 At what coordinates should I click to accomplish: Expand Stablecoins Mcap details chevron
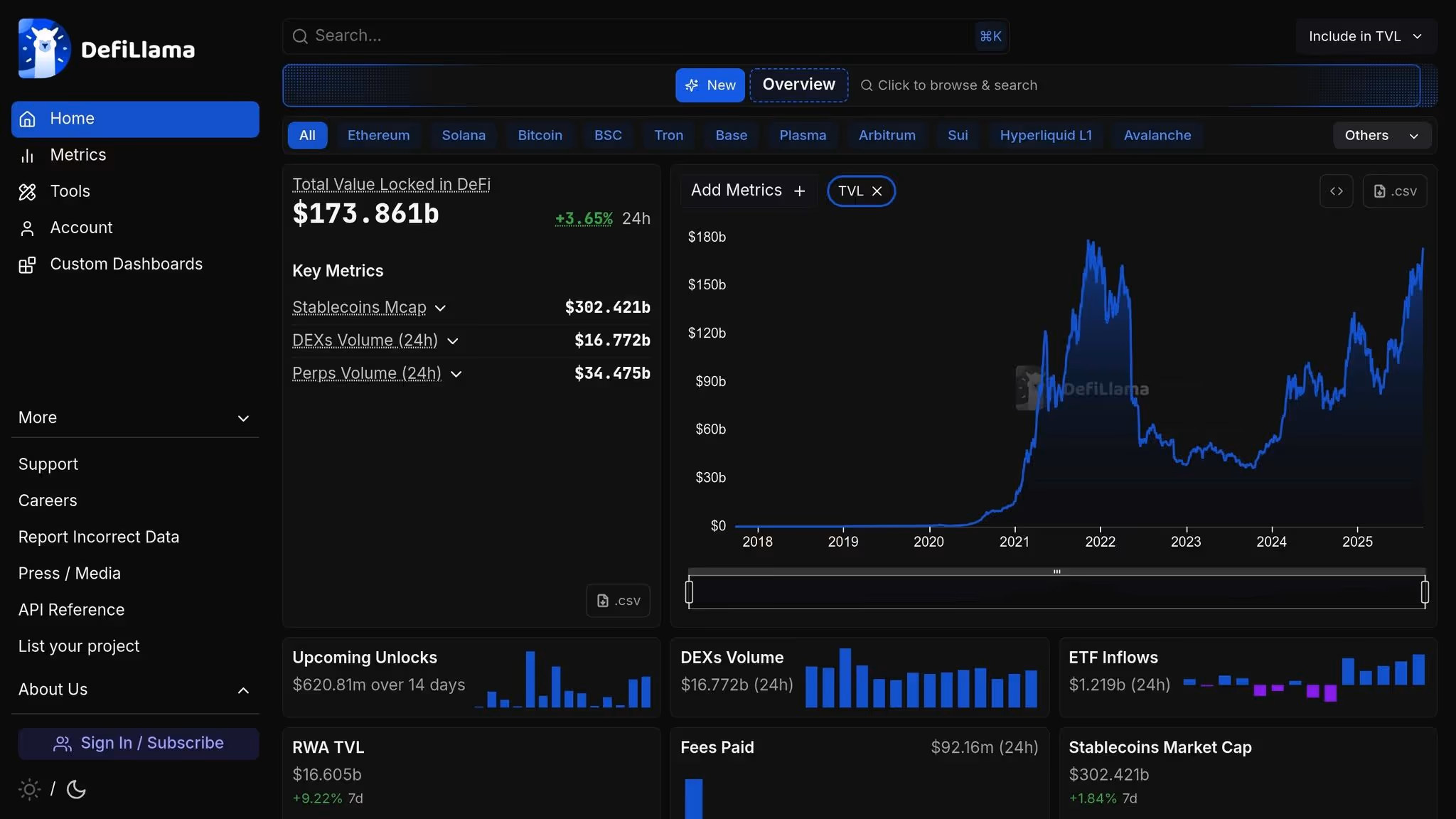(x=440, y=308)
